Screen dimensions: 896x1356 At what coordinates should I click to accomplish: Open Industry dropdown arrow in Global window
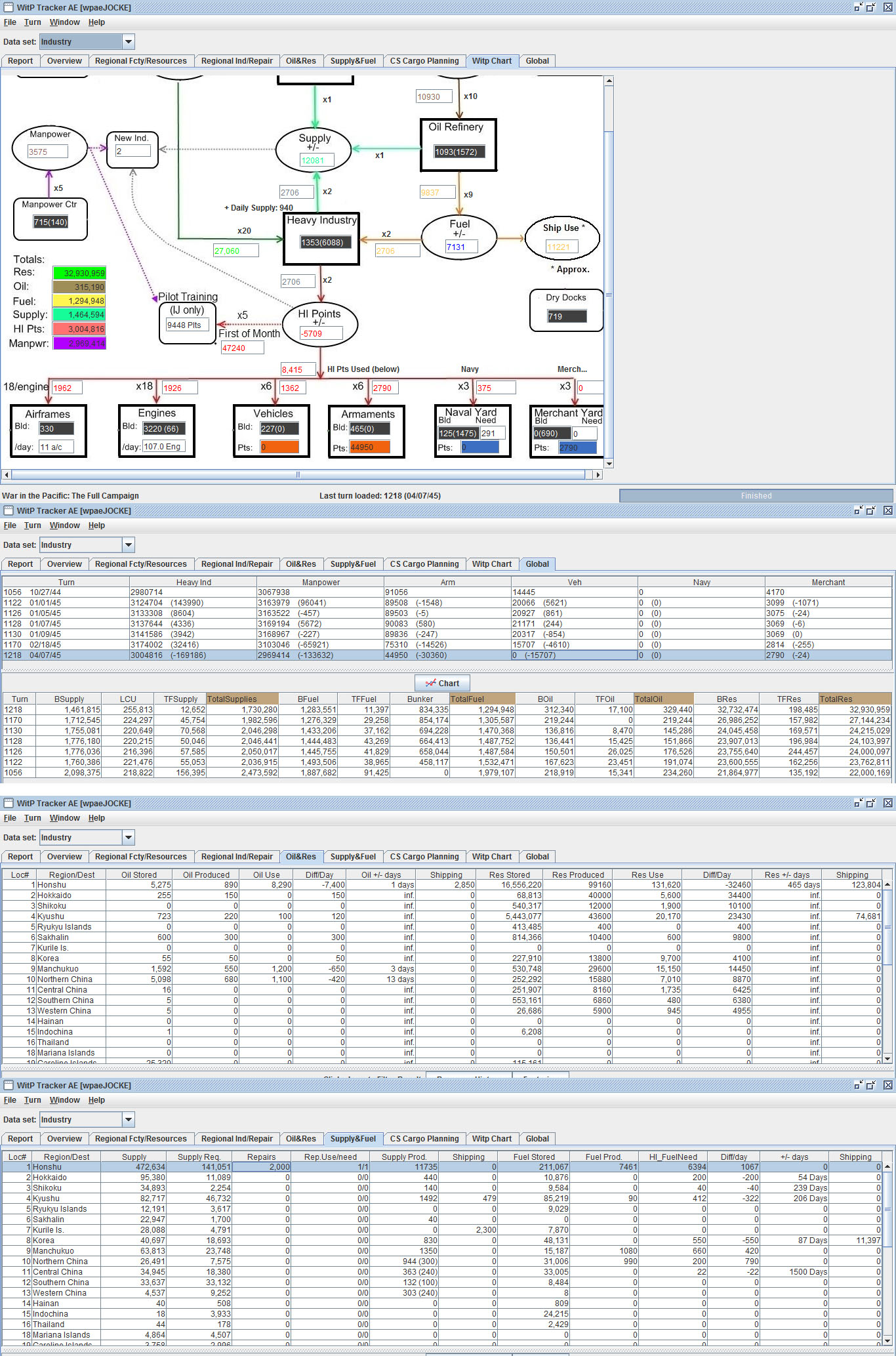click(129, 544)
